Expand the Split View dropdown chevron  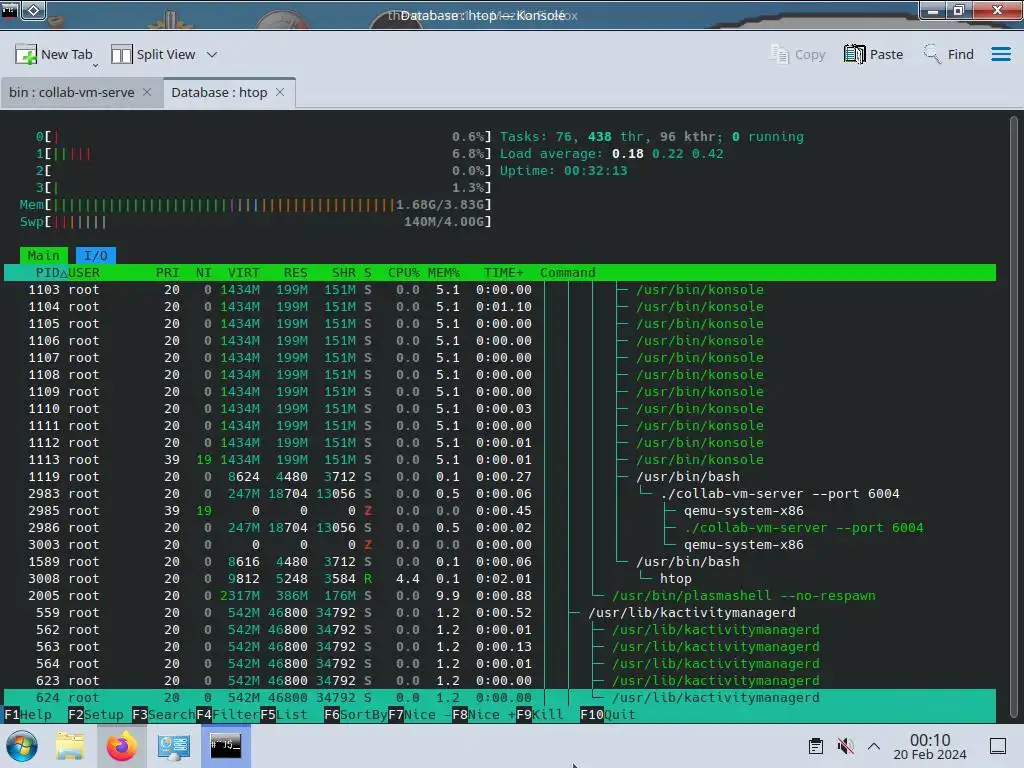pyautogui.click(x=212, y=54)
